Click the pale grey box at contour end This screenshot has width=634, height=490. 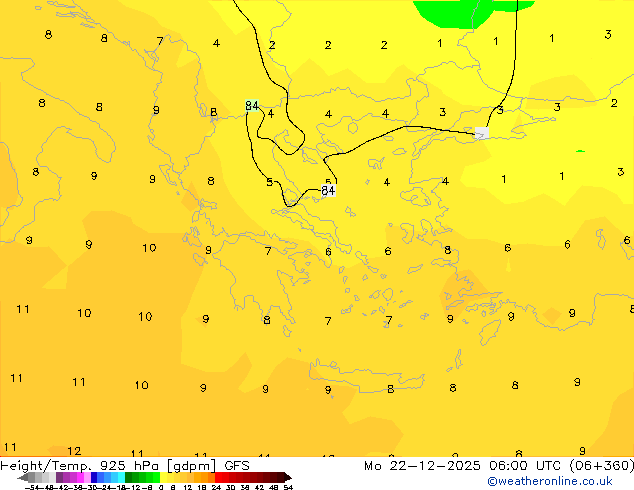pyautogui.click(x=482, y=133)
